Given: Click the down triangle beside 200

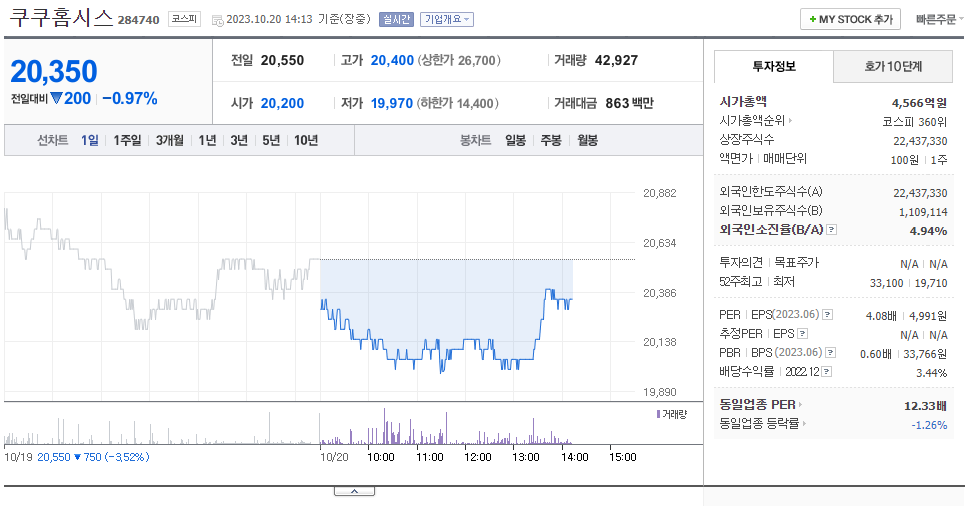Looking at the screenshot, I should coord(56,98).
